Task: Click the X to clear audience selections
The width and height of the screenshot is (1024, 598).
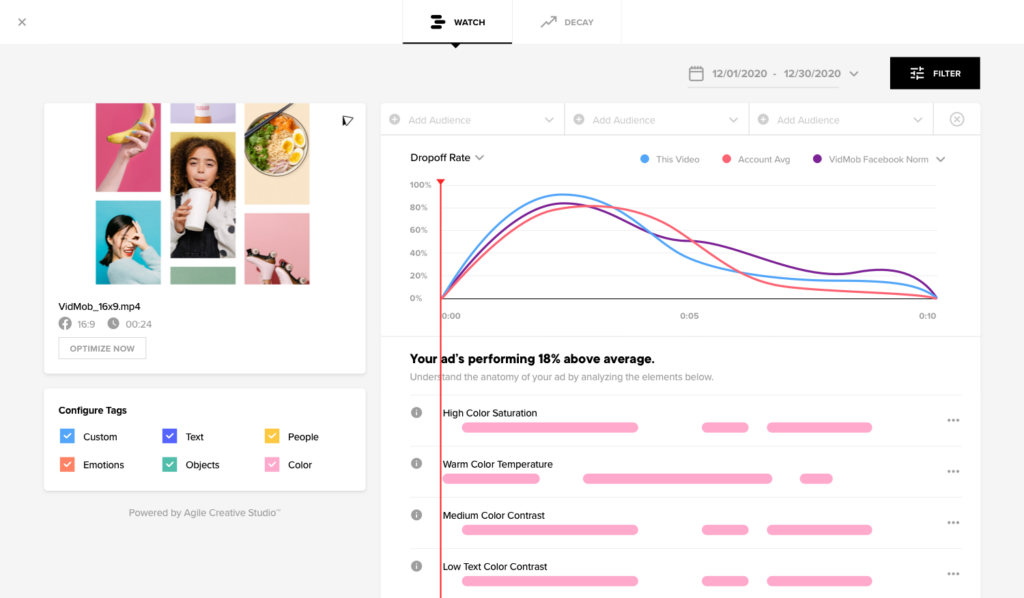Action: (x=956, y=118)
